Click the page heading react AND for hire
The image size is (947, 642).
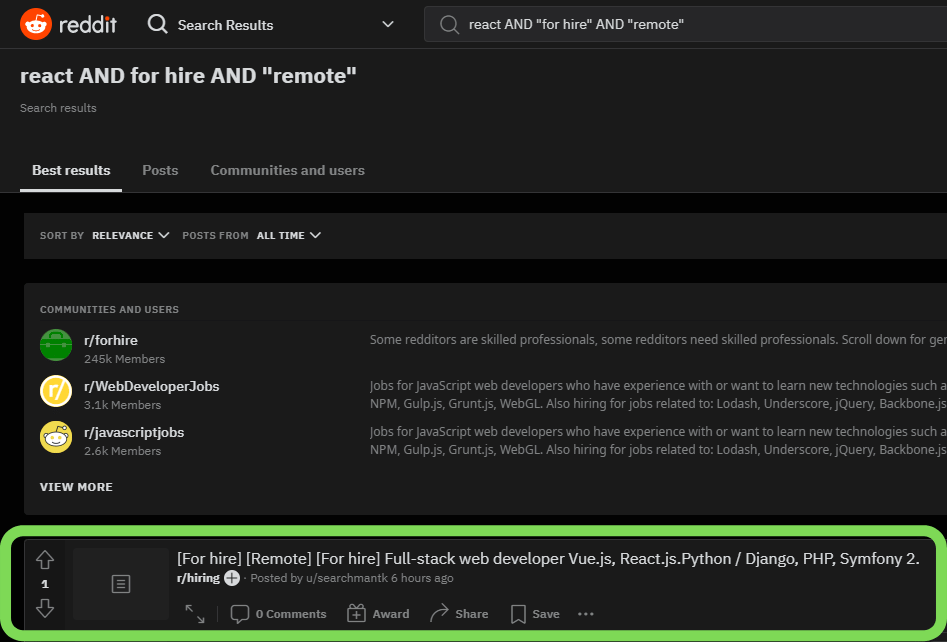[x=188, y=75]
